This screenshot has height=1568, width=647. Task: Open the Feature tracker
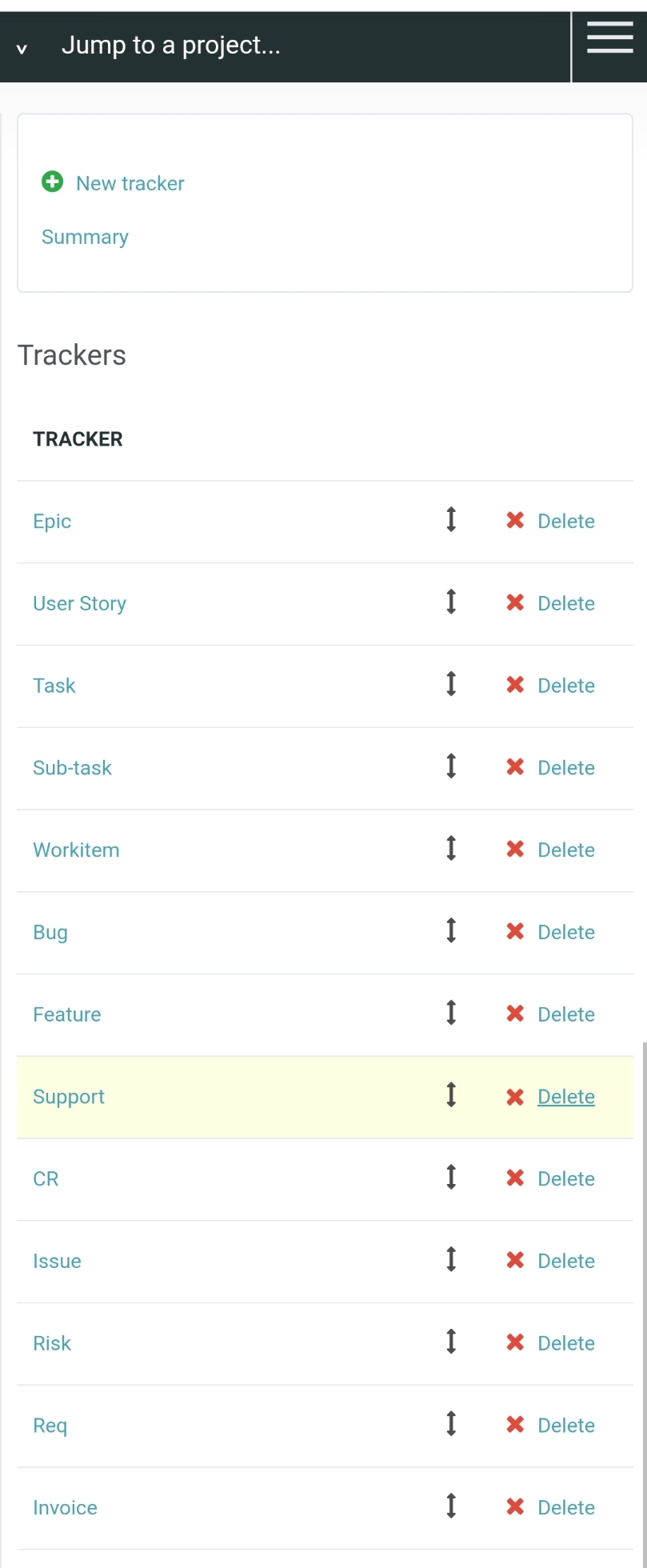[x=67, y=1014]
